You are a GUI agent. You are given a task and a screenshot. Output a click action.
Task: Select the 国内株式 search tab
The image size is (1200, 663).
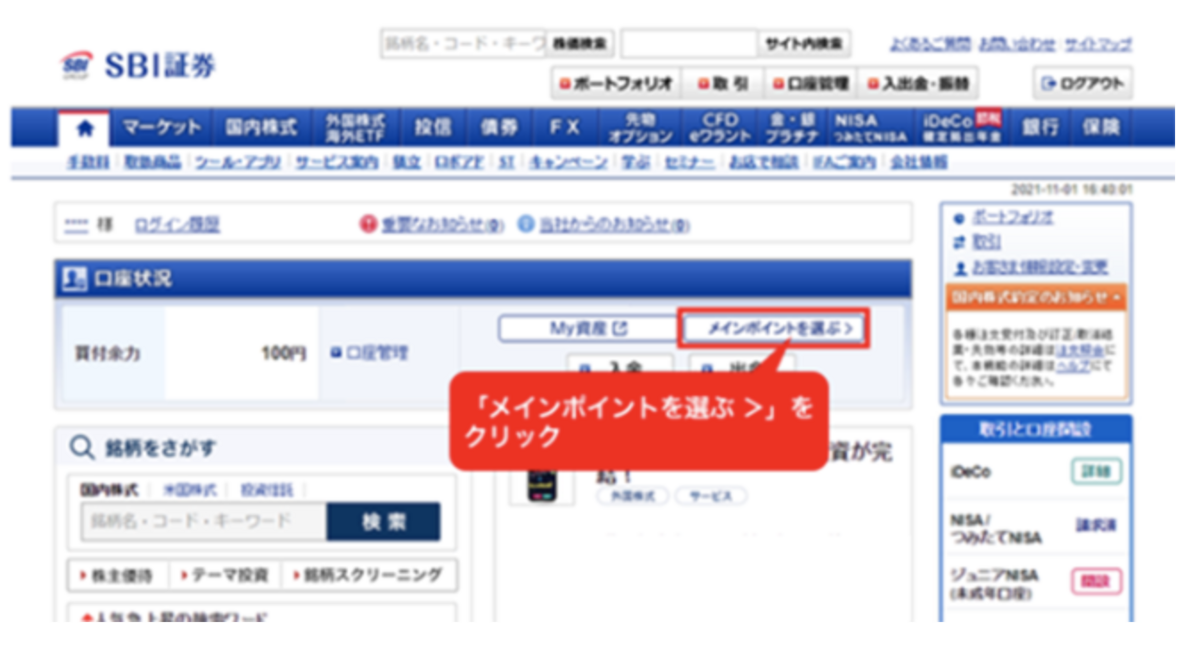[x=110, y=490]
